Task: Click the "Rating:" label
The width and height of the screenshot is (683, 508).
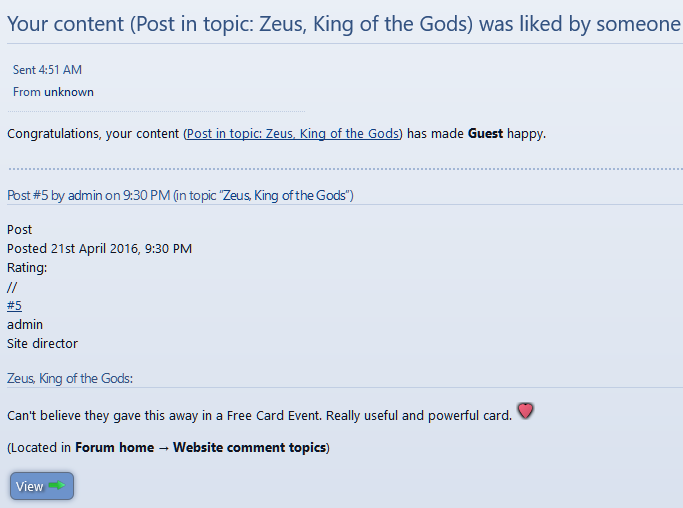Action: tap(27, 267)
